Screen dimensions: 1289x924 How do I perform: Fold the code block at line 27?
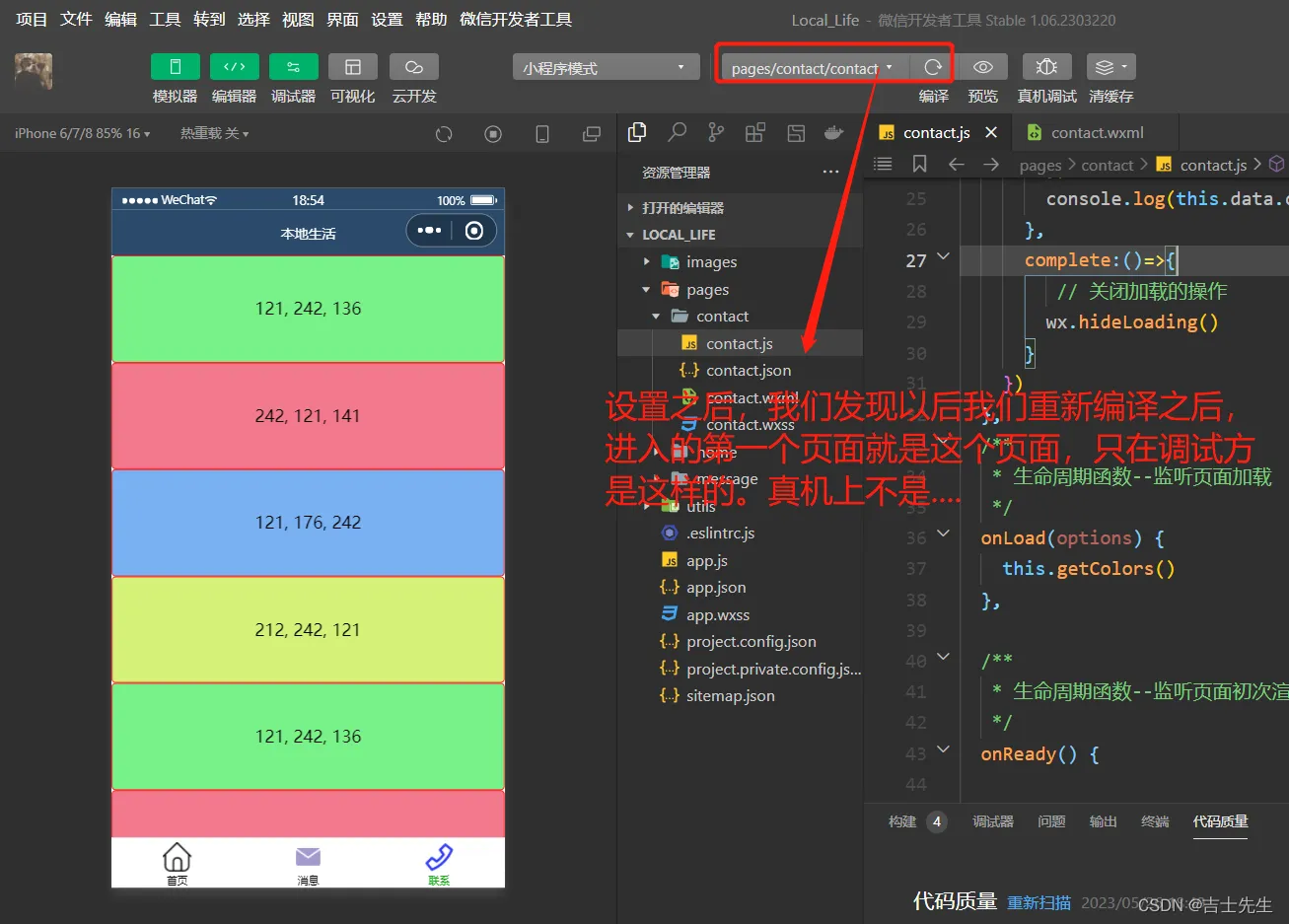943,257
